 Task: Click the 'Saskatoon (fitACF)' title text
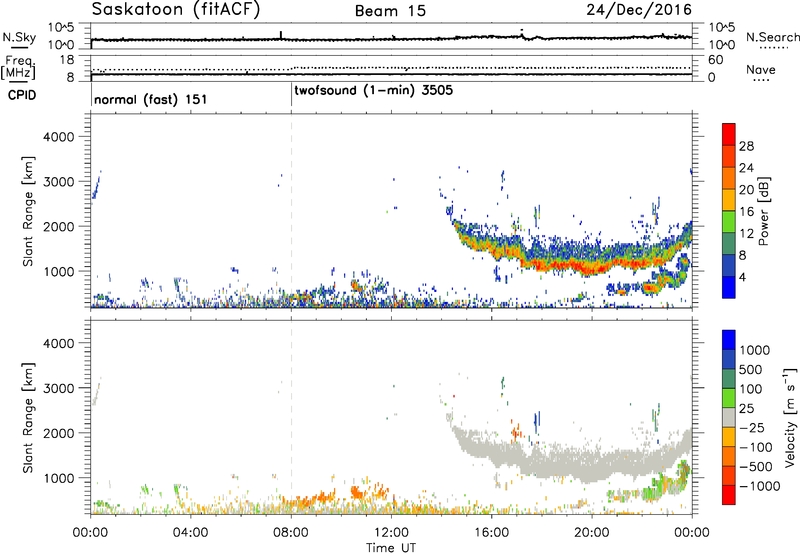point(176,10)
